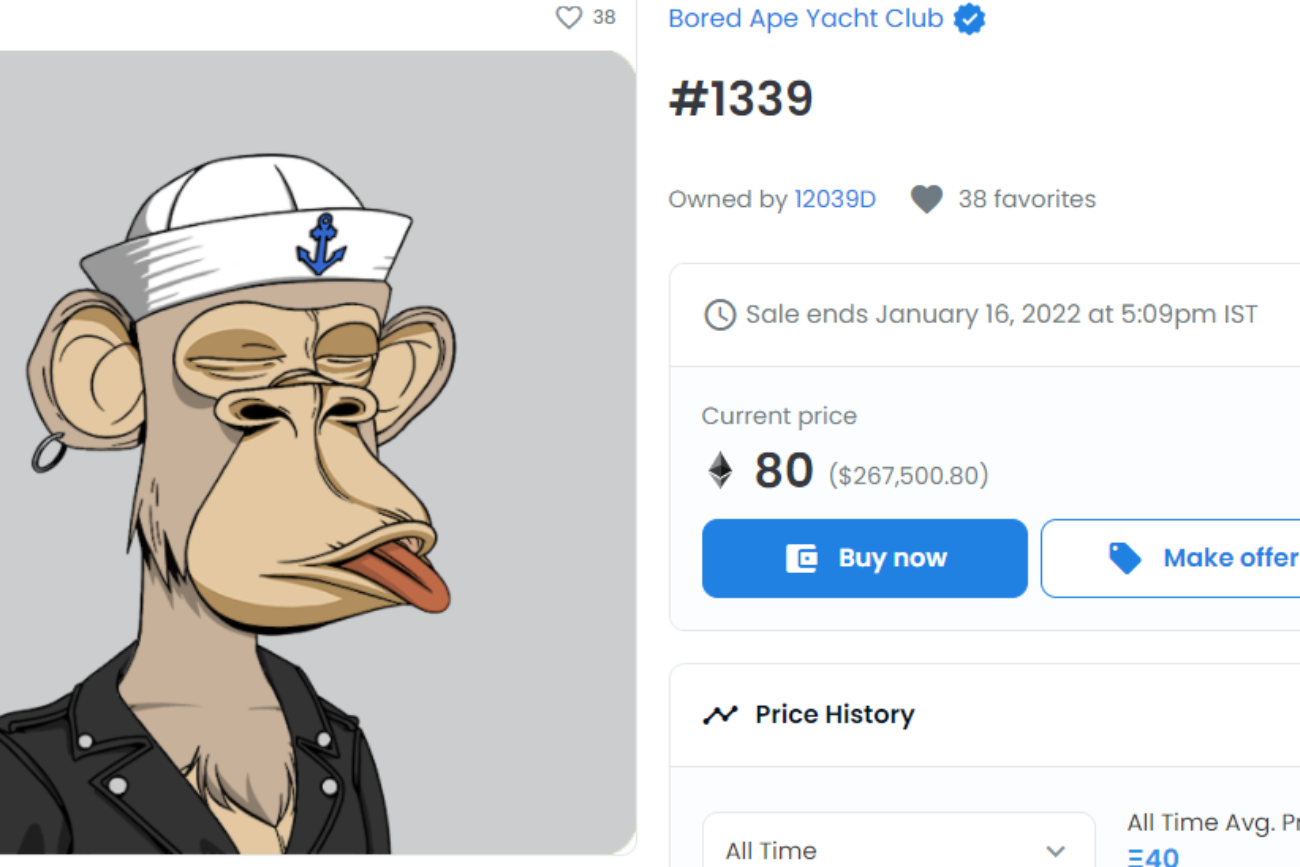The width and height of the screenshot is (1300, 867).
Task: Collapse the Price History section header
Action: 984,715
